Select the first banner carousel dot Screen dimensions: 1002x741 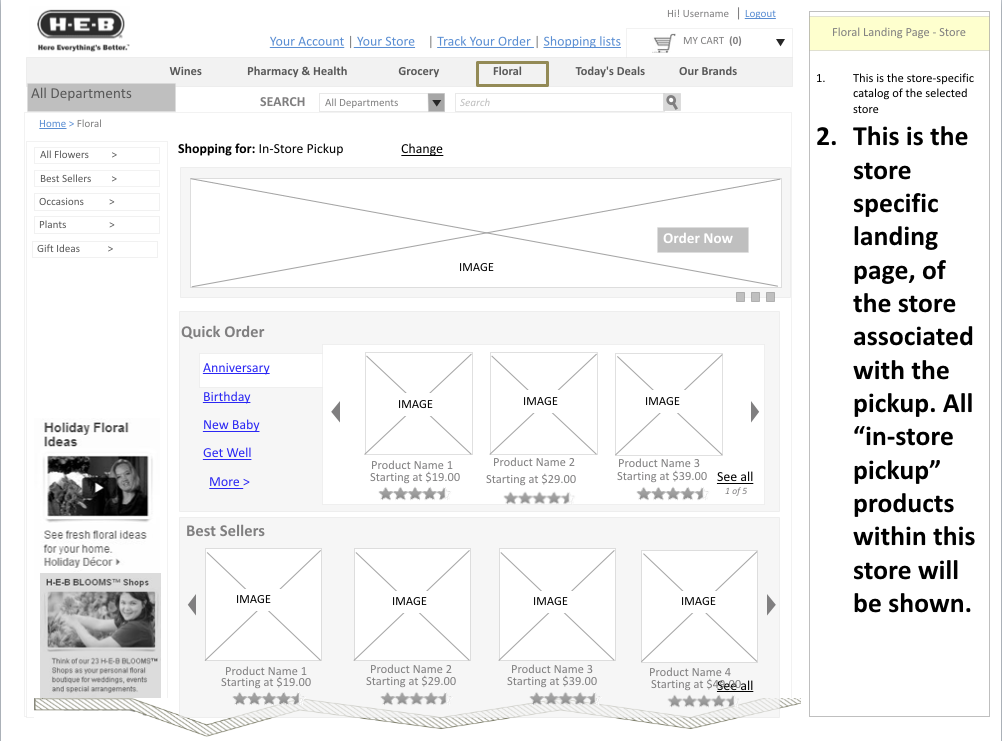pos(740,297)
